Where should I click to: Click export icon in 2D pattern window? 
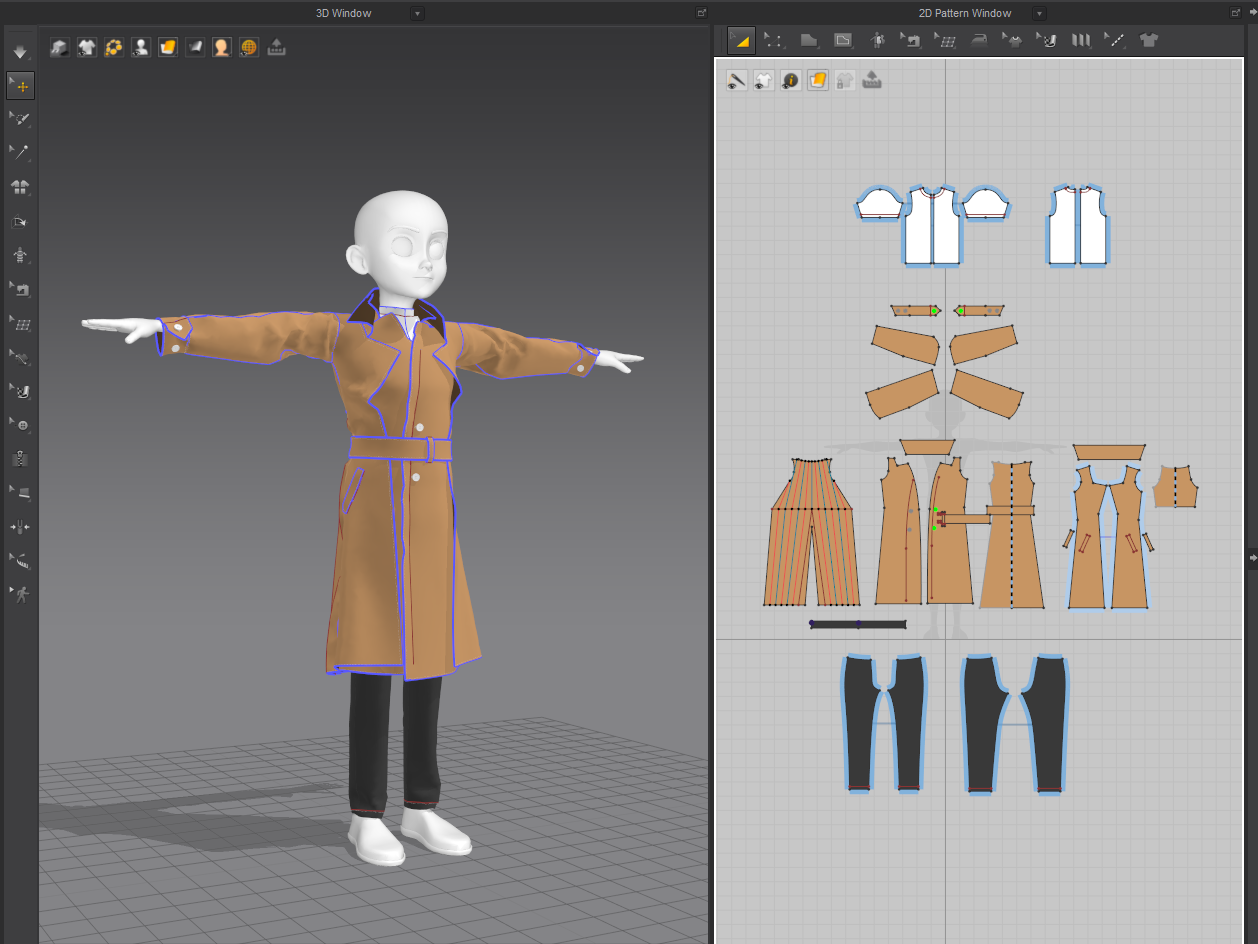point(872,80)
